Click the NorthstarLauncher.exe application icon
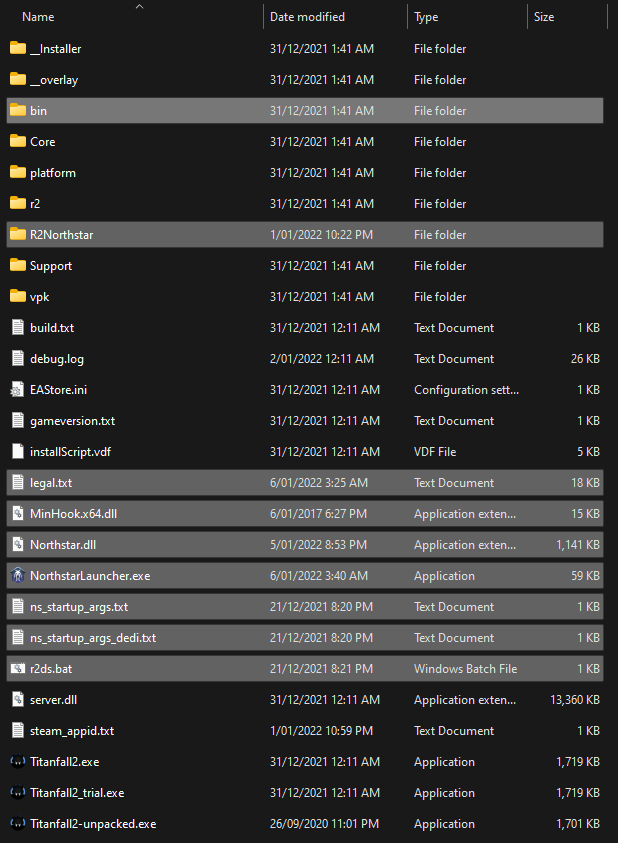 17,576
